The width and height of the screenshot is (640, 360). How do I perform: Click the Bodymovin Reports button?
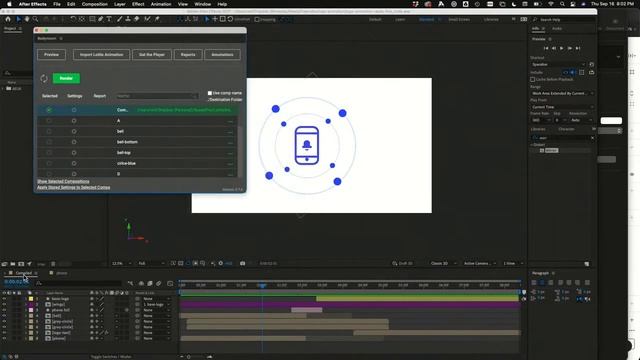(188, 55)
